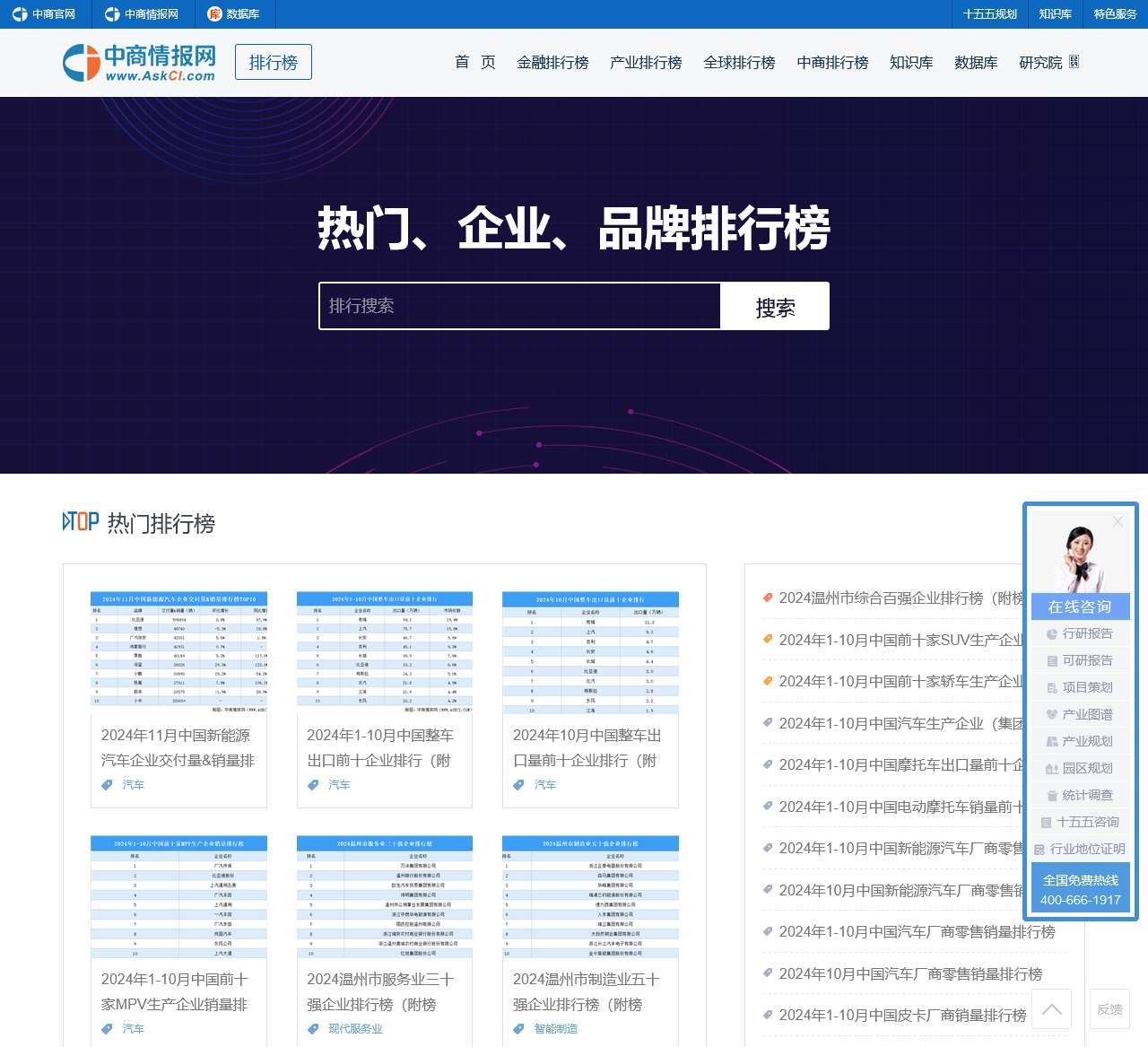Open title 2024年1-10月中国前十家MPV生产企业销量排
The height and width of the screenshot is (1047, 1148).
click(175, 991)
